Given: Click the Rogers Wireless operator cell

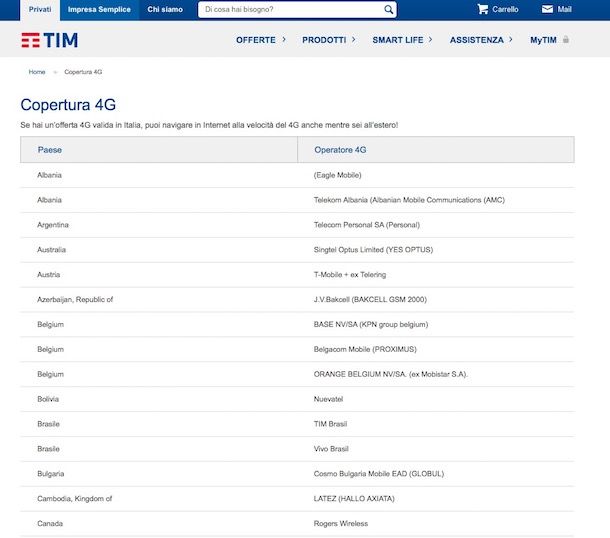Looking at the screenshot, I should (341, 524).
